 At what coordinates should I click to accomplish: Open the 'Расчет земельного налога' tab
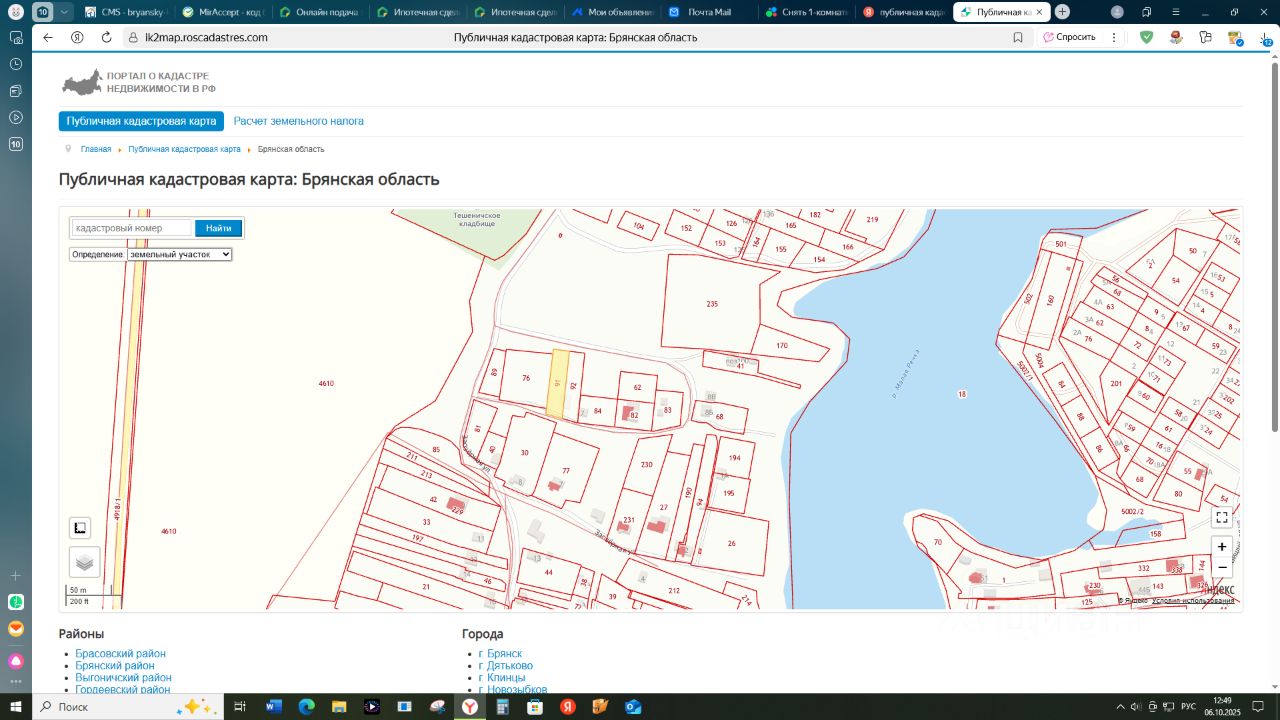(x=298, y=121)
